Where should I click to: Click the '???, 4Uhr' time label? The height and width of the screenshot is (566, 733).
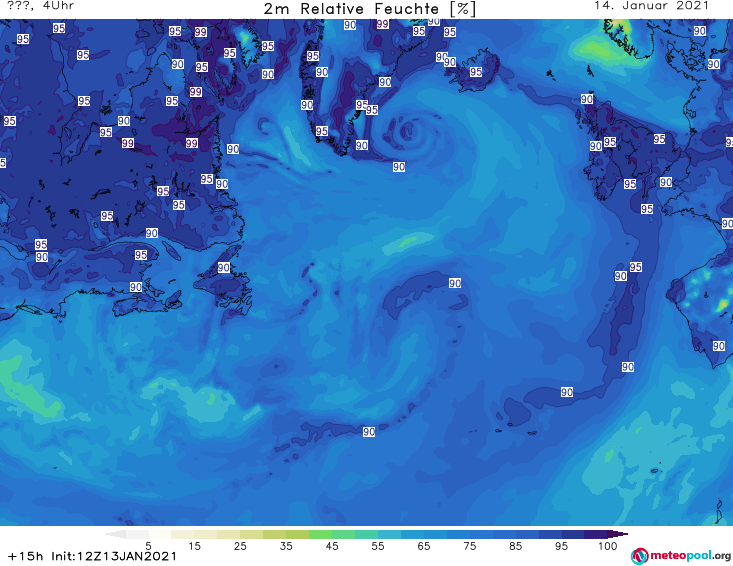coord(41,6)
